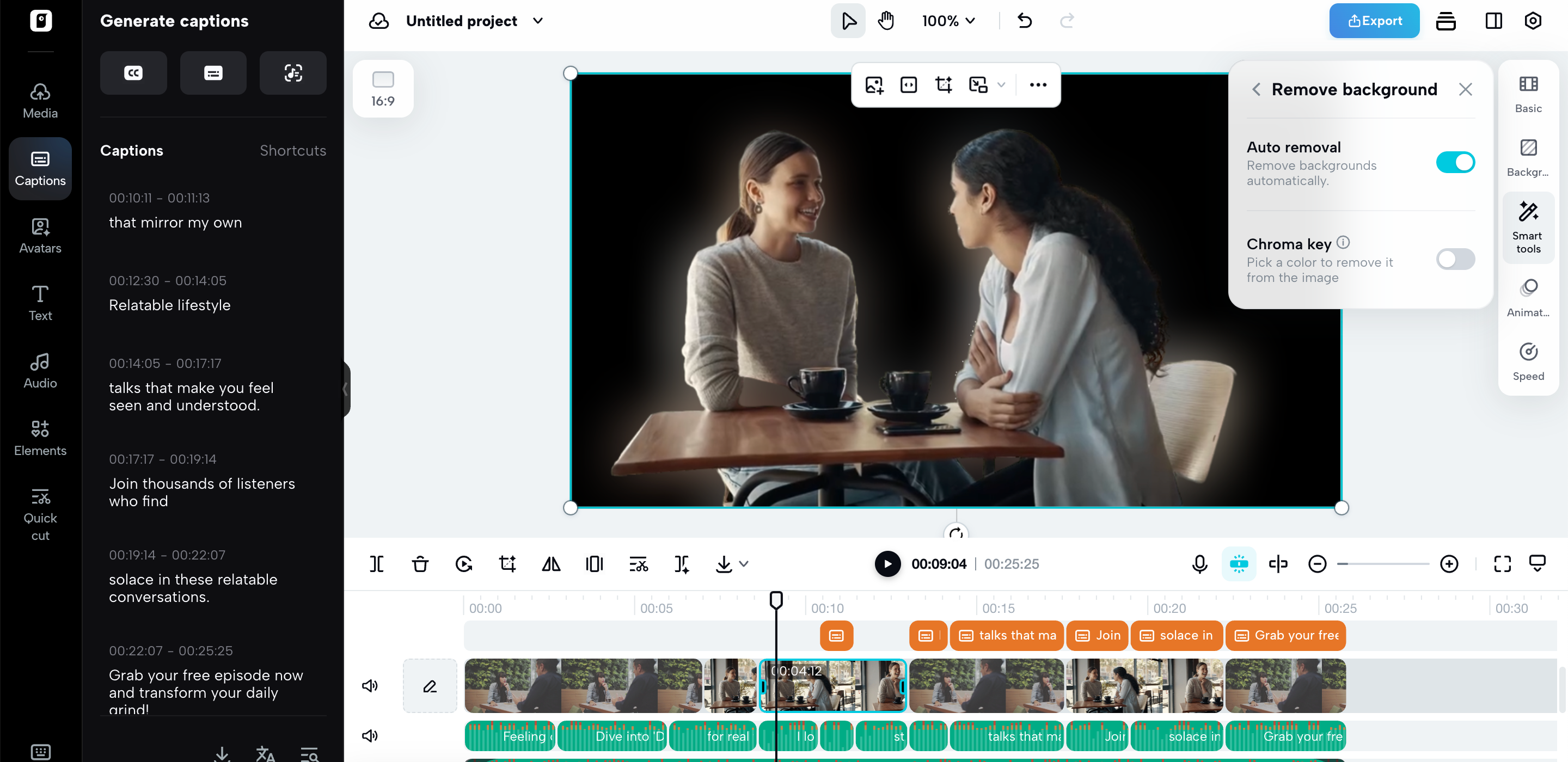Image resolution: width=1568 pixels, height=762 pixels.
Task: Turn off the Auto removal toggle
Action: point(1455,163)
